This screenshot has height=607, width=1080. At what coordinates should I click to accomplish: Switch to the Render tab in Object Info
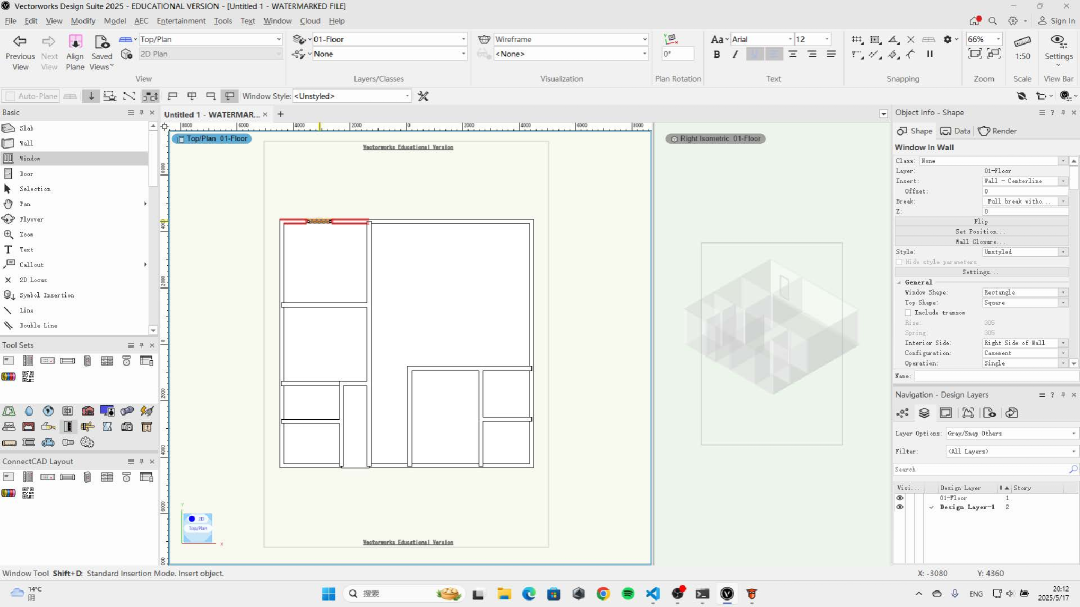coord(998,131)
